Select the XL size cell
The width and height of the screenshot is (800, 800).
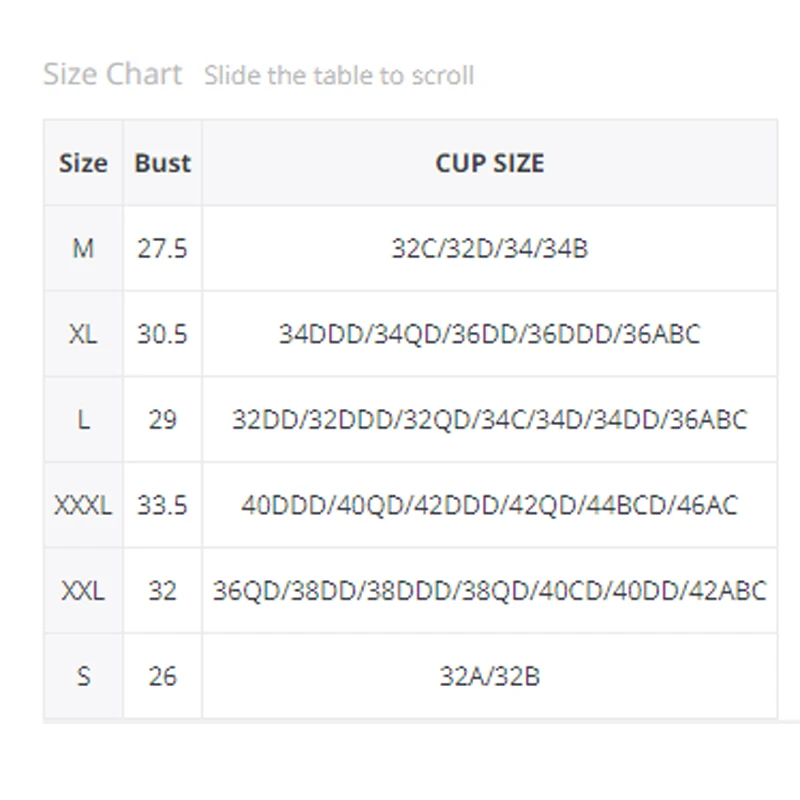click(83, 334)
